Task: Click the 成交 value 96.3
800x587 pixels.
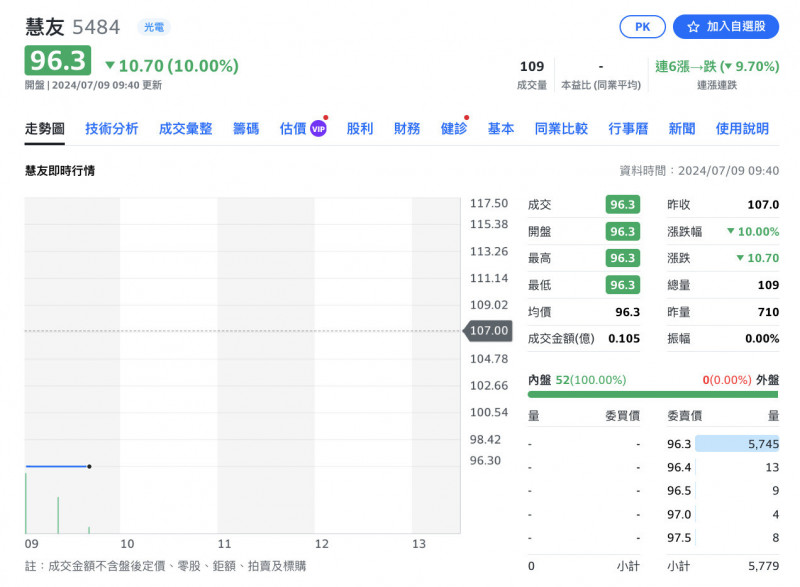Action: [x=622, y=205]
